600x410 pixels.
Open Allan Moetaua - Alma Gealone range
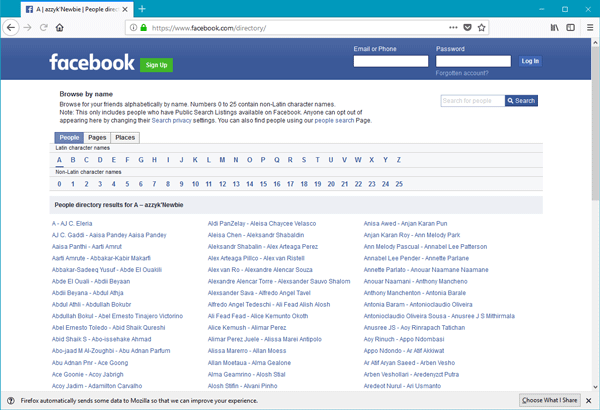(x=249, y=363)
